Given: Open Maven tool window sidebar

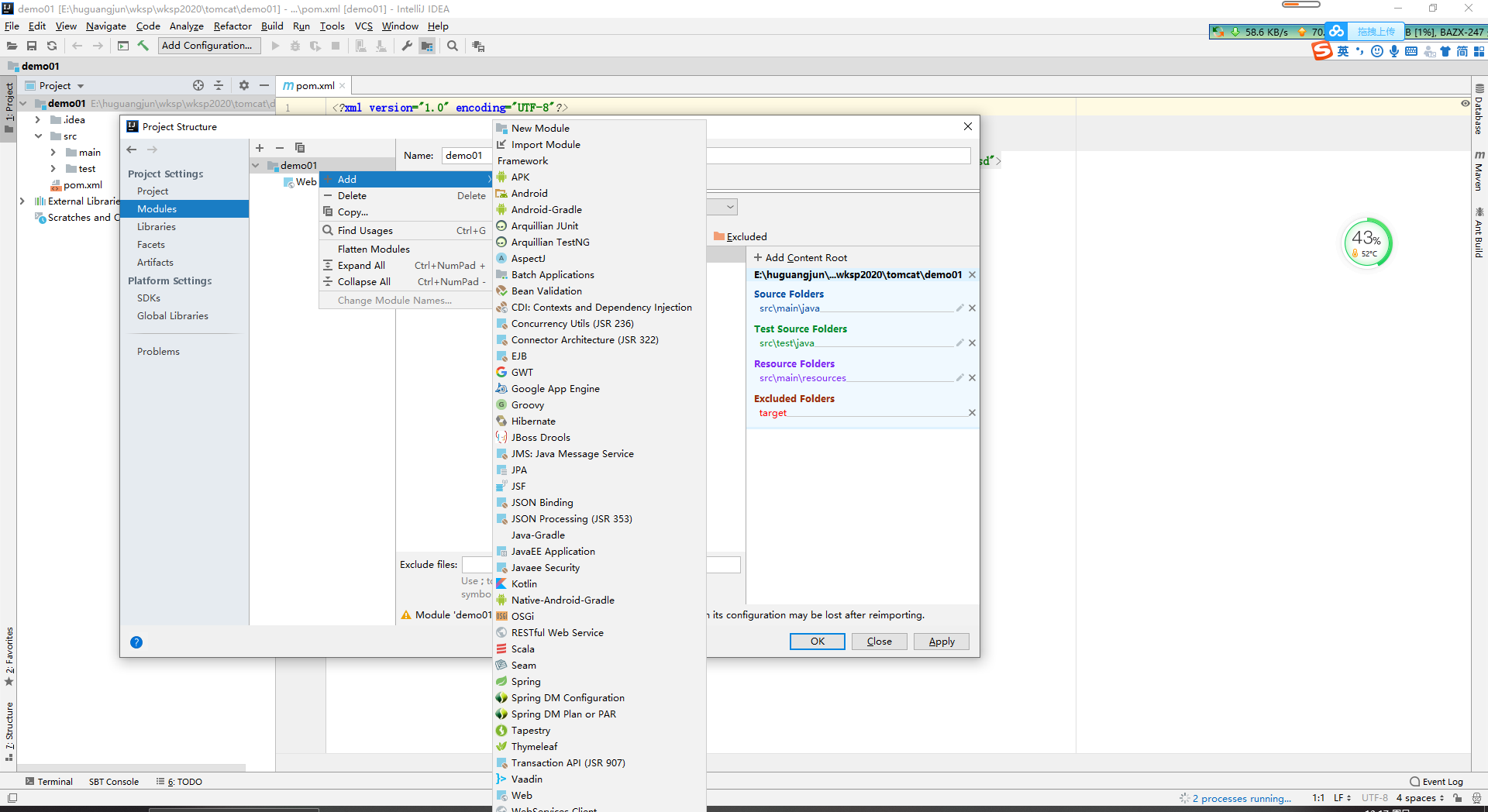Looking at the screenshot, I should click(x=1479, y=170).
